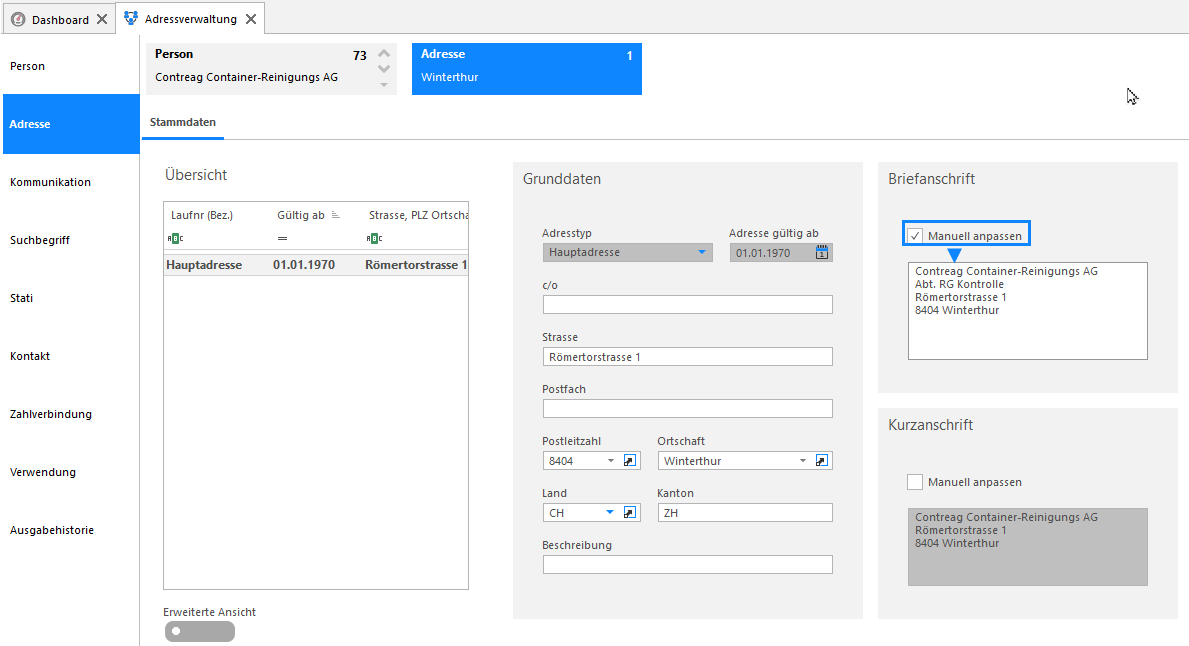Uncheck Manuell anpassen under Briefanschrift
The height and width of the screenshot is (646, 1189).
point(915,236)
